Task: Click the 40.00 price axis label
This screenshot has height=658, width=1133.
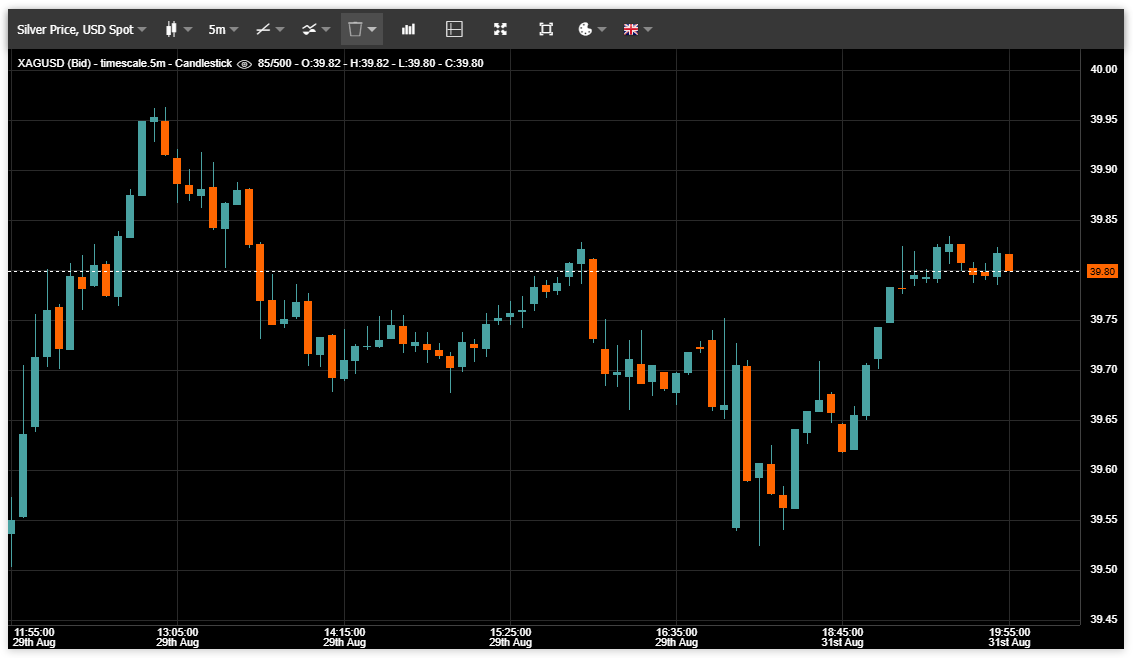Action: (x=1103, y=69)
